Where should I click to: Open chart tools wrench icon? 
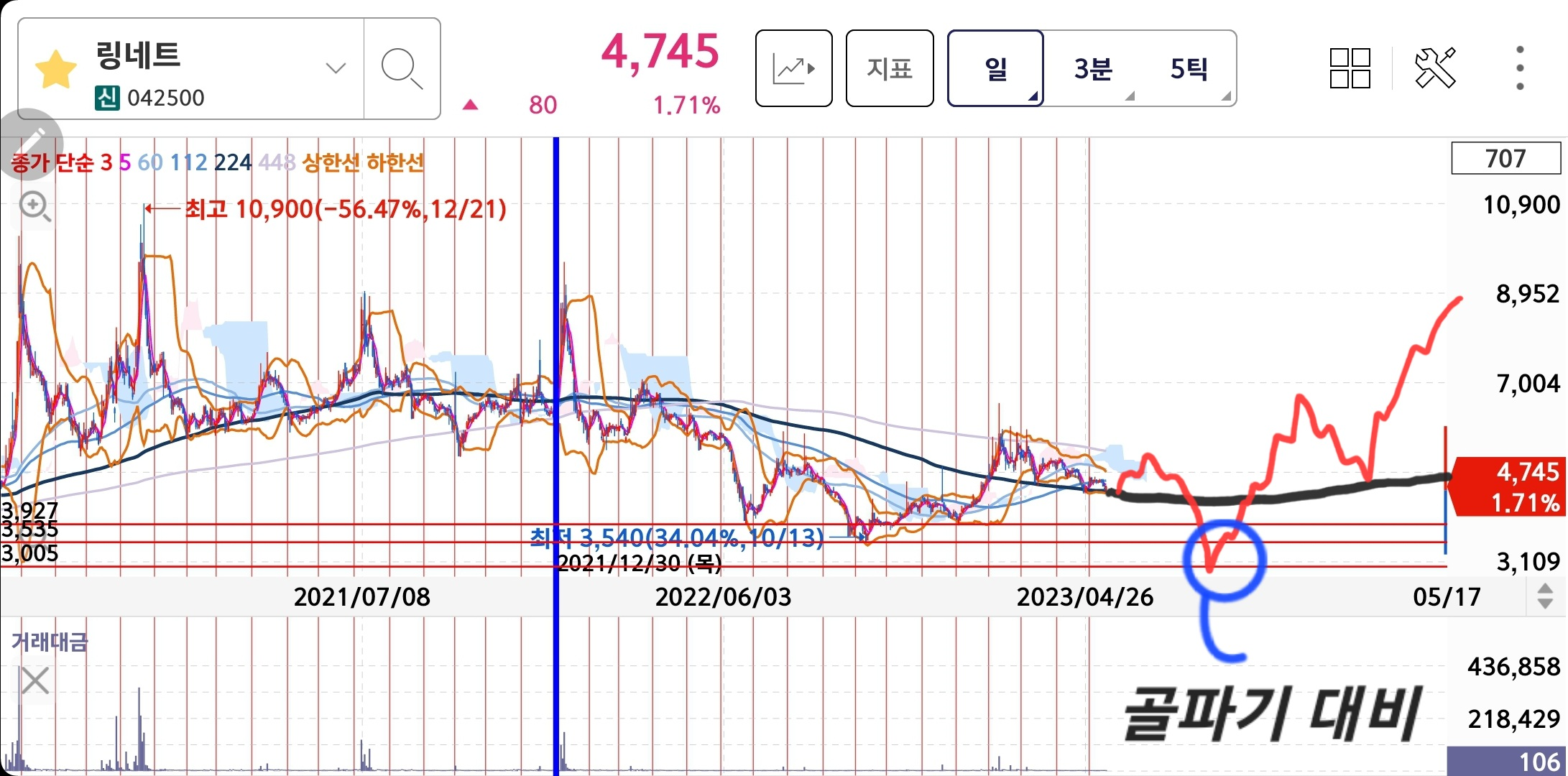(x=1435, y=69)
